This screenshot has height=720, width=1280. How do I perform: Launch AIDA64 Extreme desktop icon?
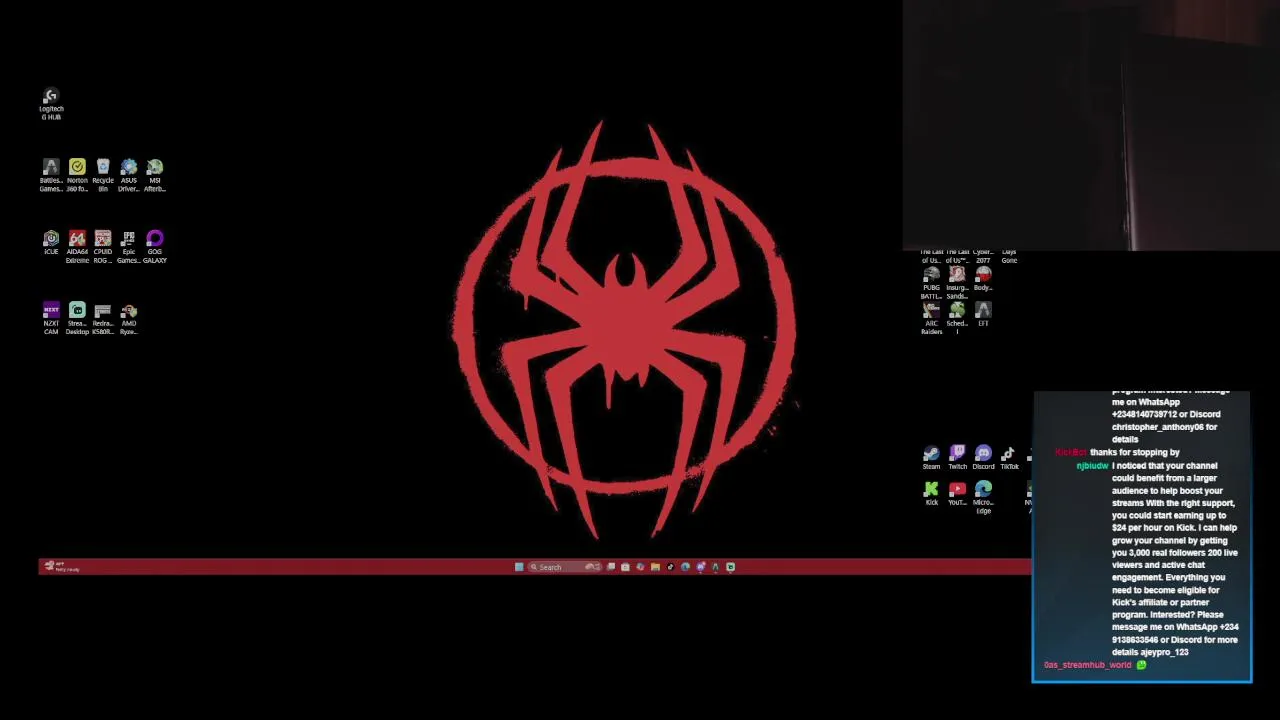pos(77,247)
